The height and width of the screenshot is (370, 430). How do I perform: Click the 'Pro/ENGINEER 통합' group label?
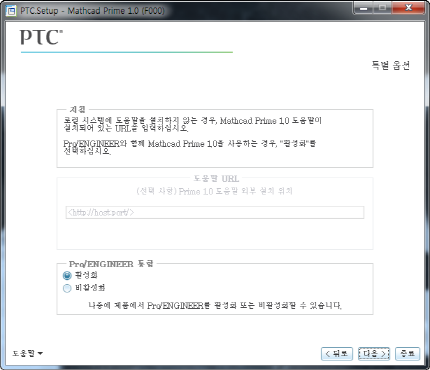tap(111, 264)
